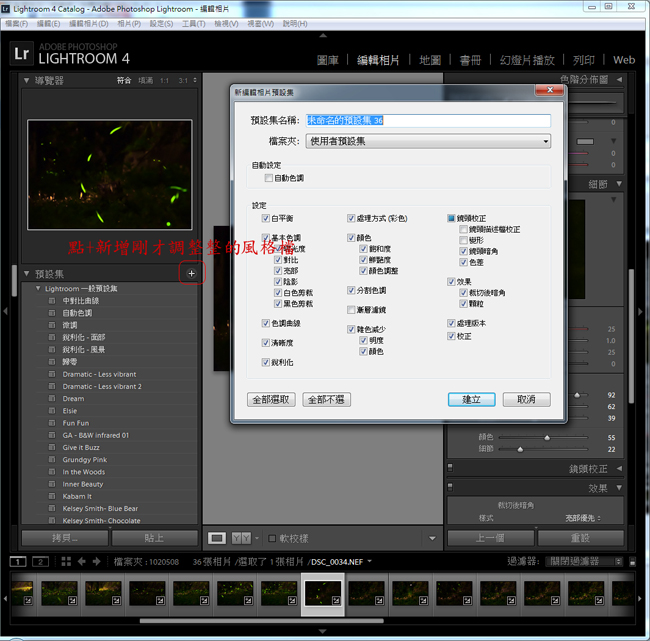Select the first filmstrip thumbnail

pyautogui.click(x=22, y=593)
